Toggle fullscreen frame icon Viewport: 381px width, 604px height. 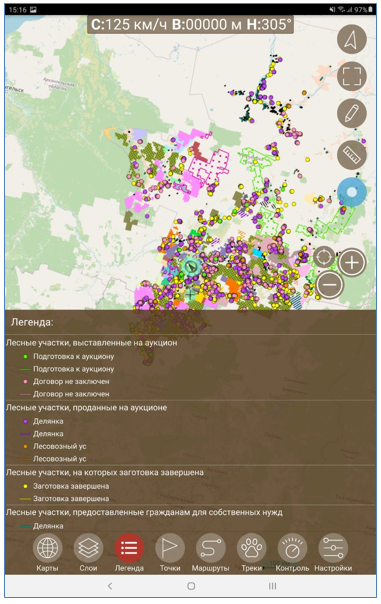pyautogui.click(x=351, y=76)
